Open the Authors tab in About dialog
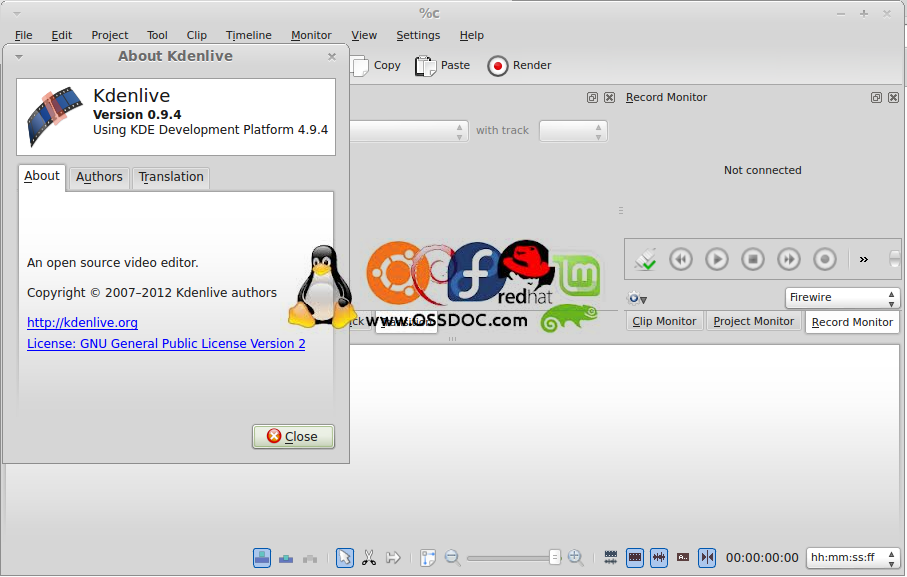Image resolution: width=907 pixels, height=577 pixels. [x=99, y=177]
